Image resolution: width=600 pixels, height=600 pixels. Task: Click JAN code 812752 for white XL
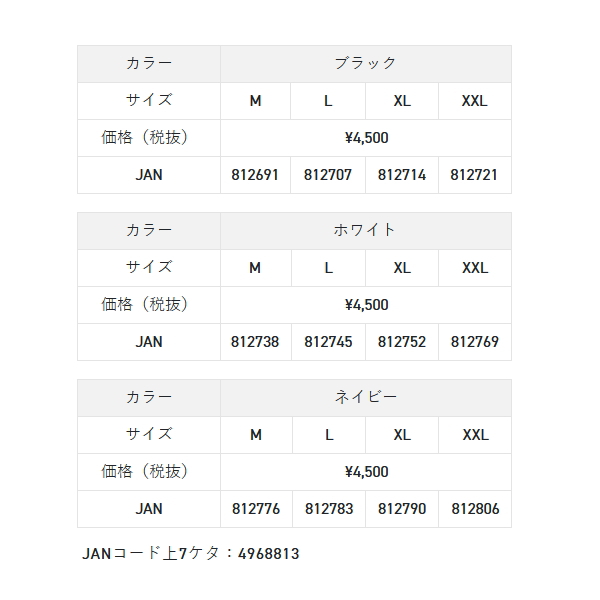(x=402, y=342)
